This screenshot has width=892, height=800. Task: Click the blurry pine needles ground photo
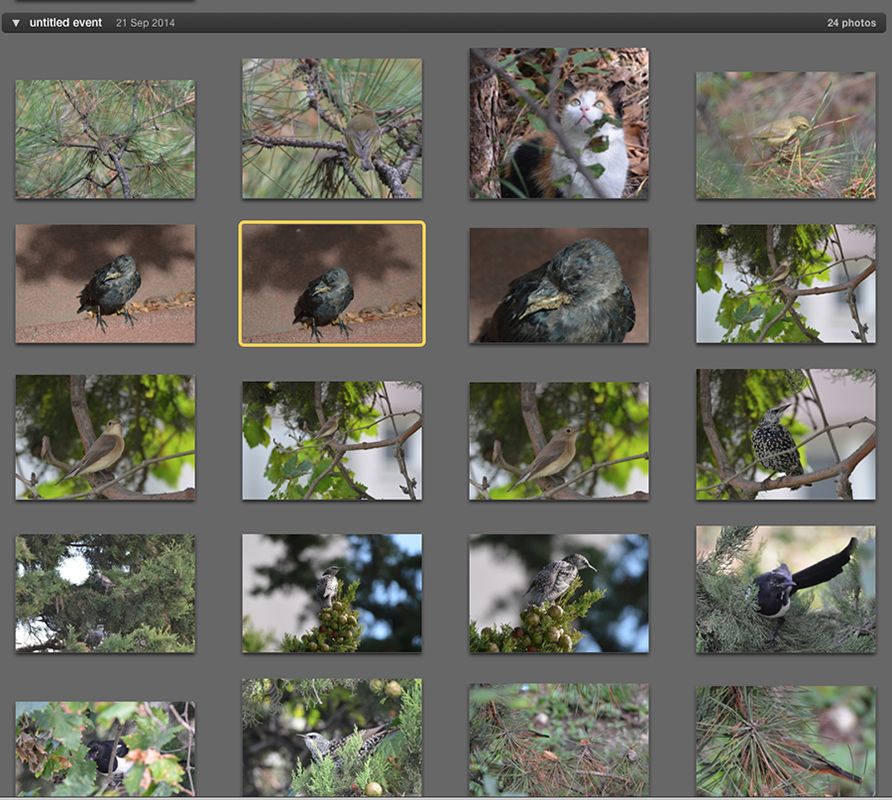559,741
